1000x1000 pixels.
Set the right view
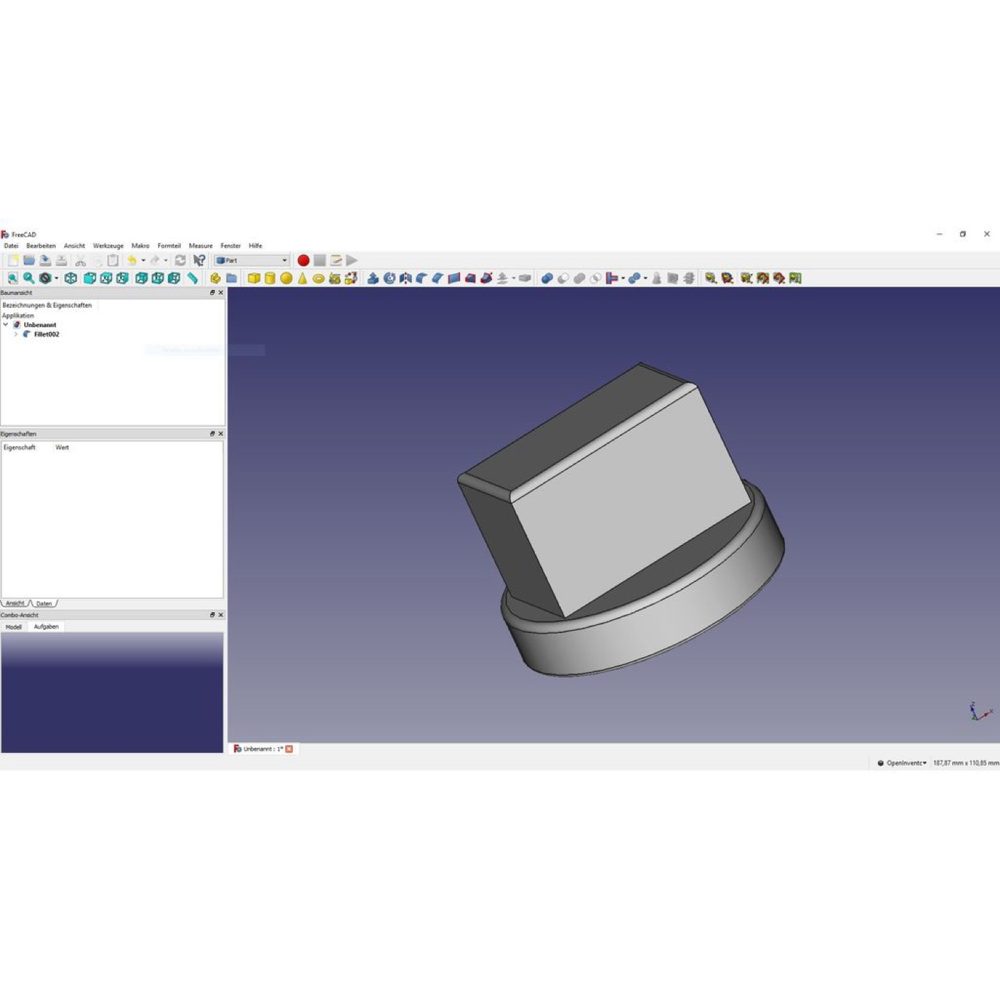point(122,278)
